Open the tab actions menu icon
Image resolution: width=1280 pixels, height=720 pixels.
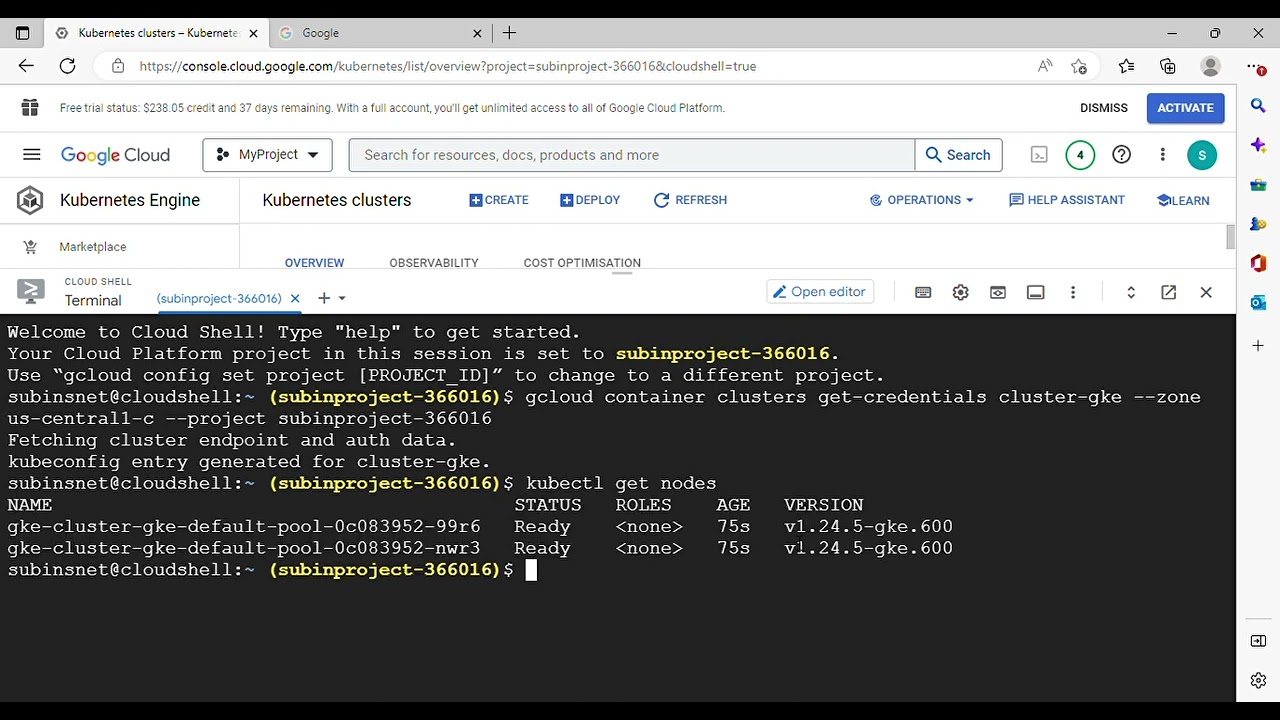[x=23, y=33]
